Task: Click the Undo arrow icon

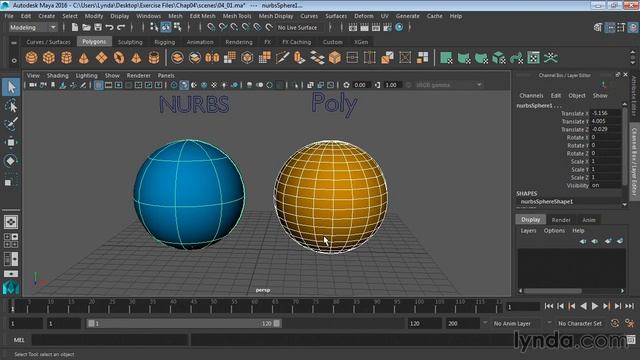Action: (x=109, y=27)
